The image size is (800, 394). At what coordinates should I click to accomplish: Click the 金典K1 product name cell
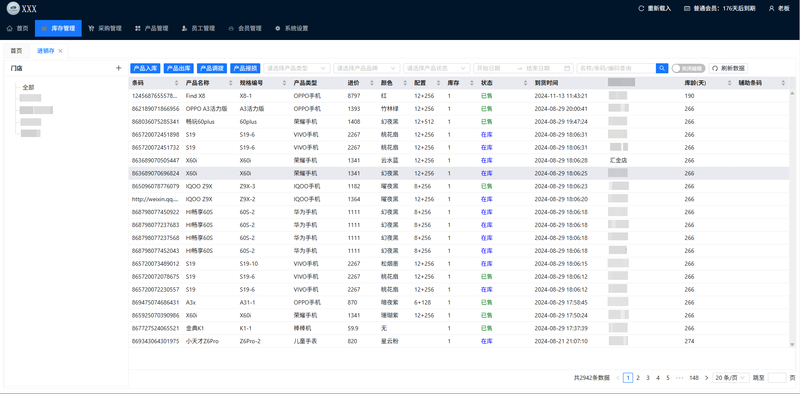tap(194, 328)
